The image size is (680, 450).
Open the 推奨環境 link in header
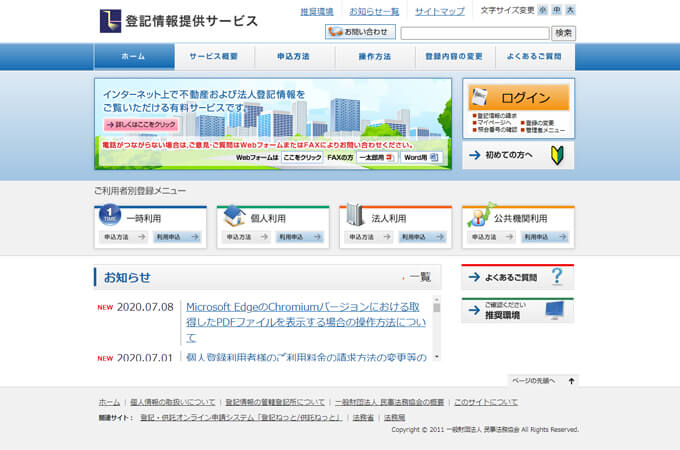pyautogui.click(x=317, y=12)
